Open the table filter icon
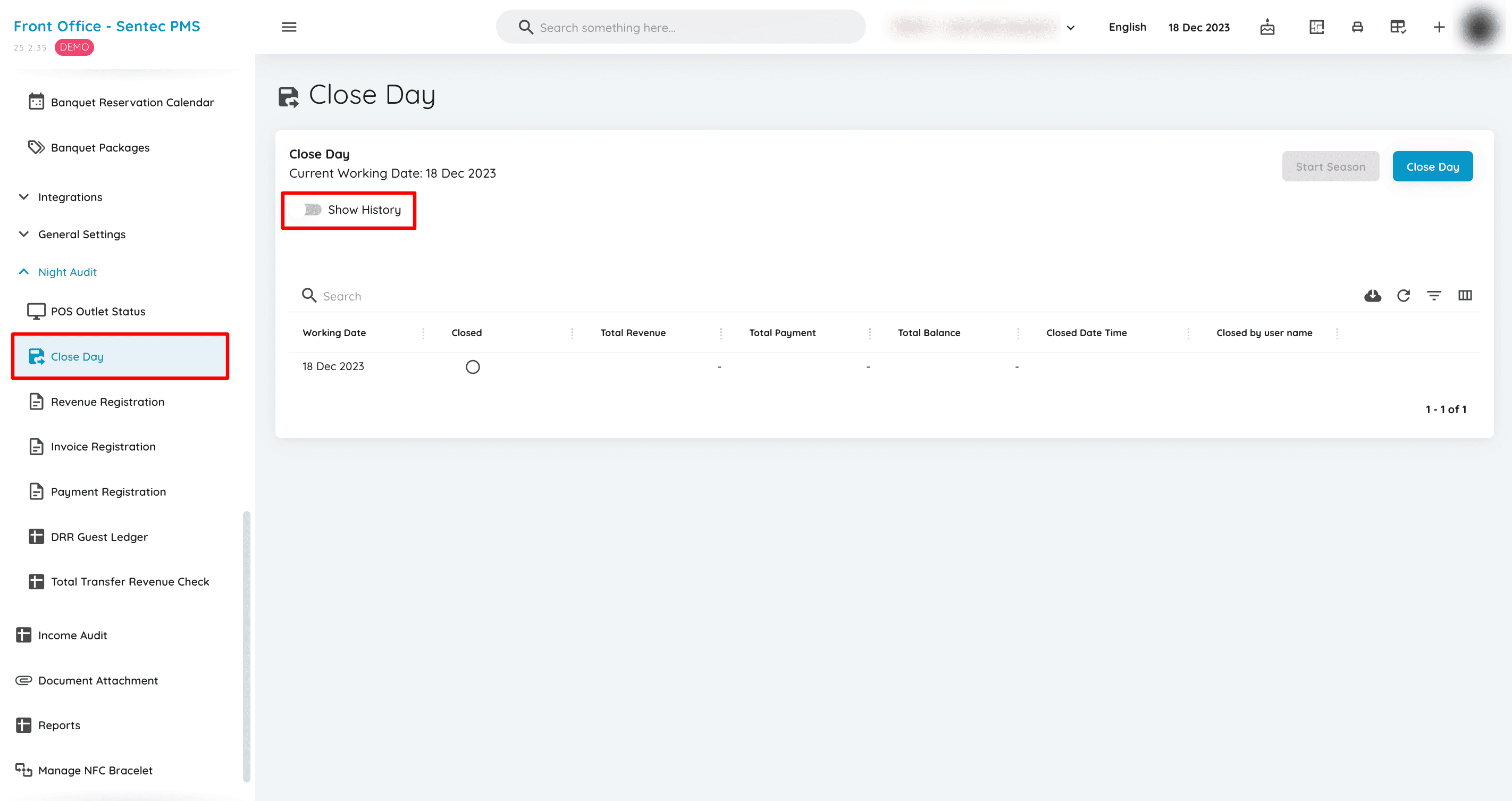Viewport: 1512px width, 801px height. coord(1433,295)
